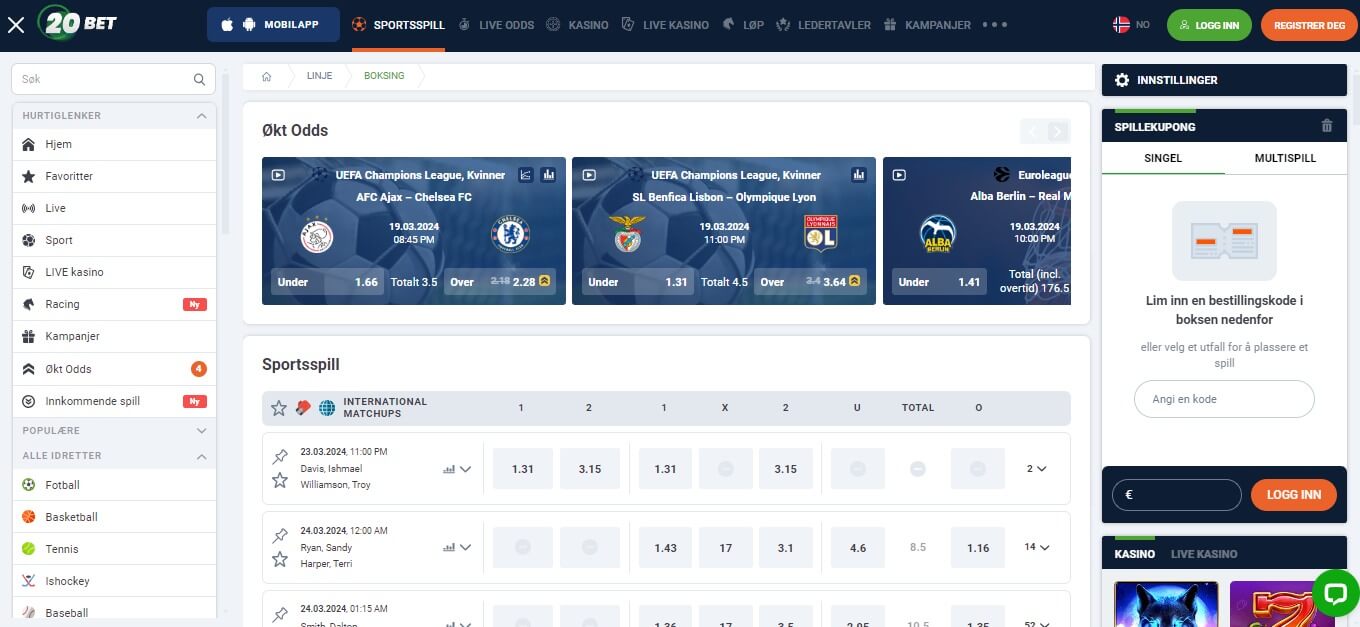Image resolution: width=1360 pixels, height=627 pixels.
Task: Click the REGISTRER DEG button
Action: [x=1309, y=25]
